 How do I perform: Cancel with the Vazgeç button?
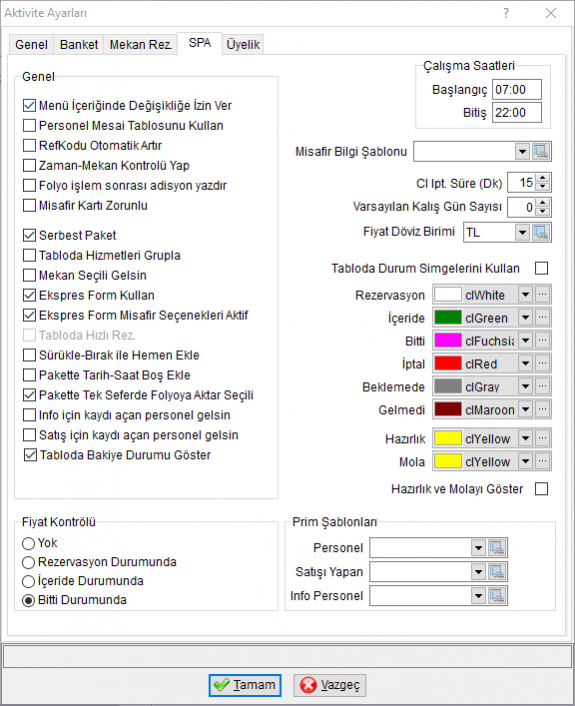[330, 685]
